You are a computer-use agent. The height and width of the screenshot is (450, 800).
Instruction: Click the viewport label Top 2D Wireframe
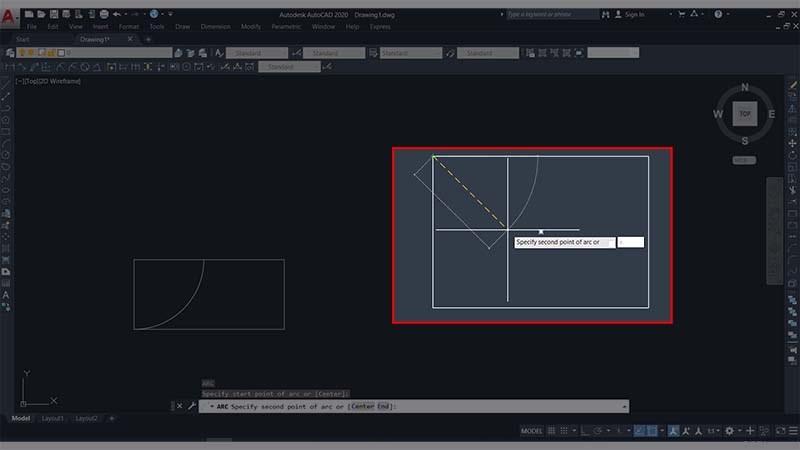[48, 81]
